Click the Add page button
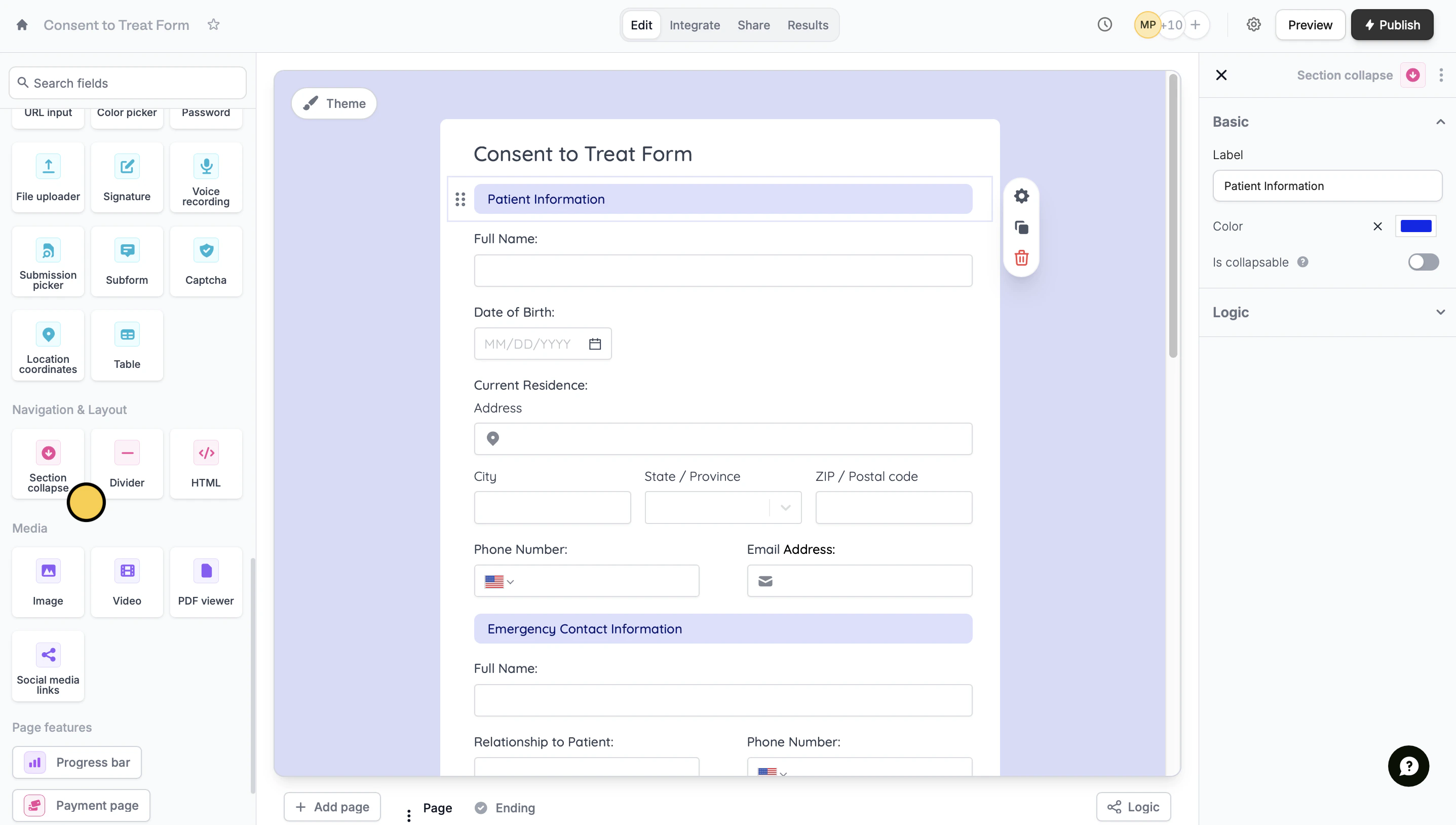The width and height of the screenshot is (1456, 825). (332, 807)
